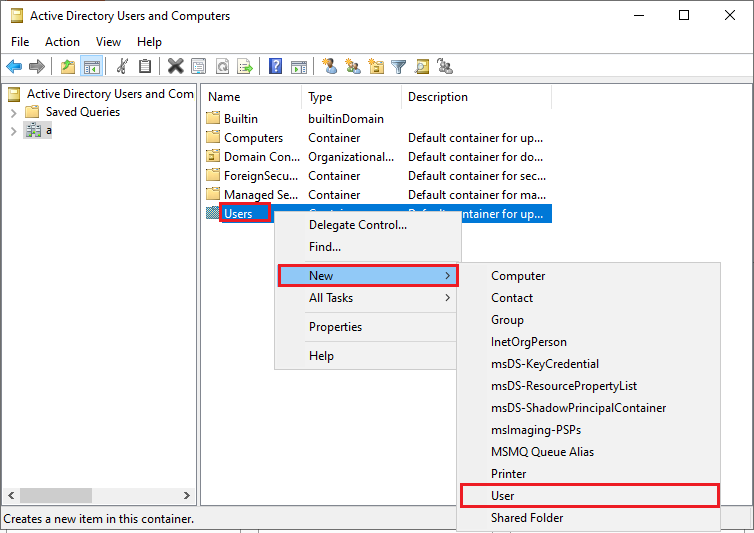This screenshot has width=754, height=533.
Task: Click the blue Help question mark icon
Action: point(276,66)
